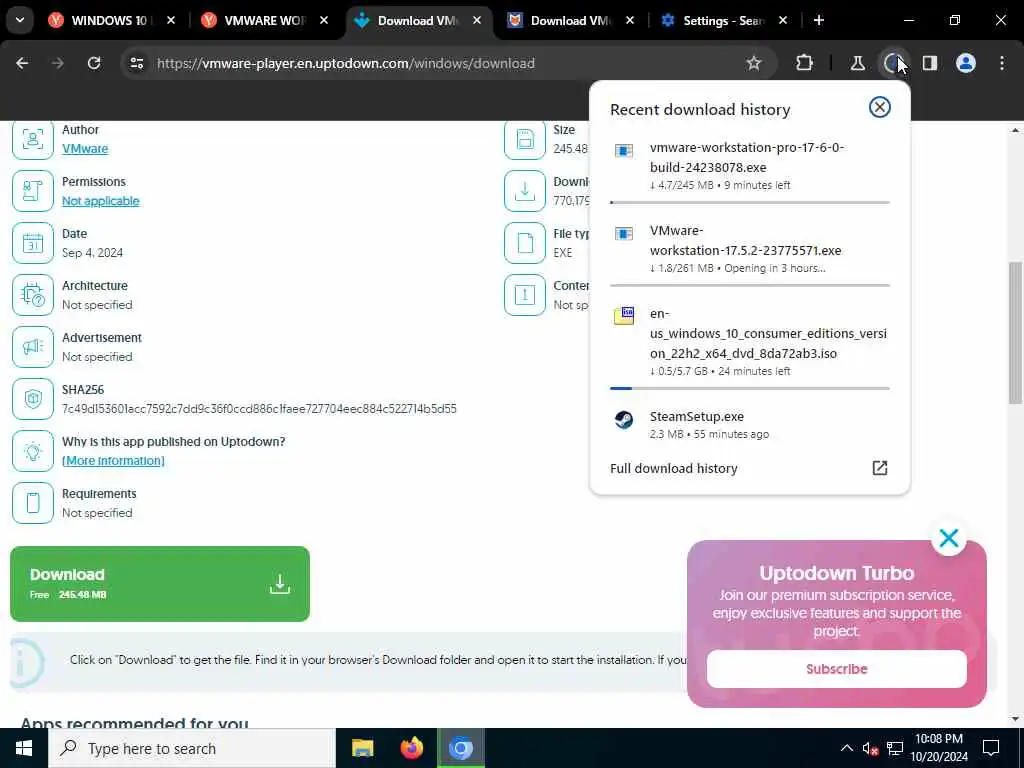Open the notification center icon
Screen dimensions: 1024x768
991,748
